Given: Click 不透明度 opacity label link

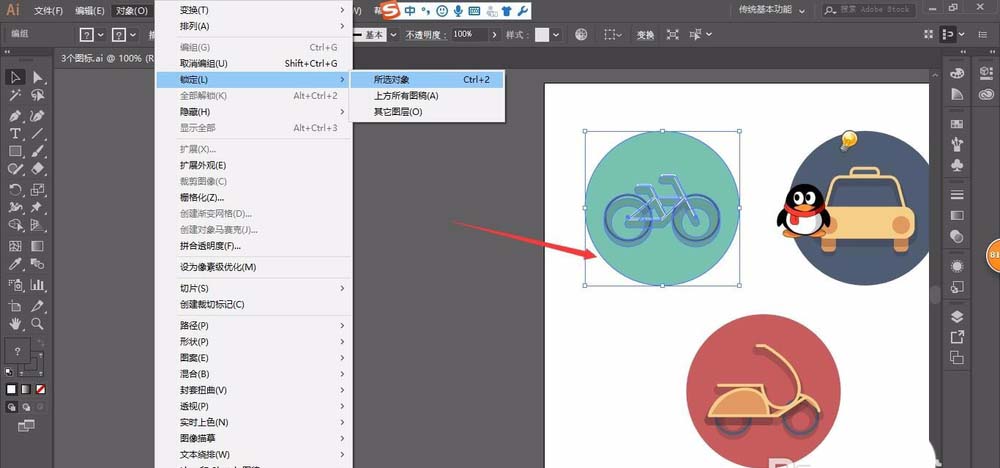Looking at the screenshot, I should point(427,35).
